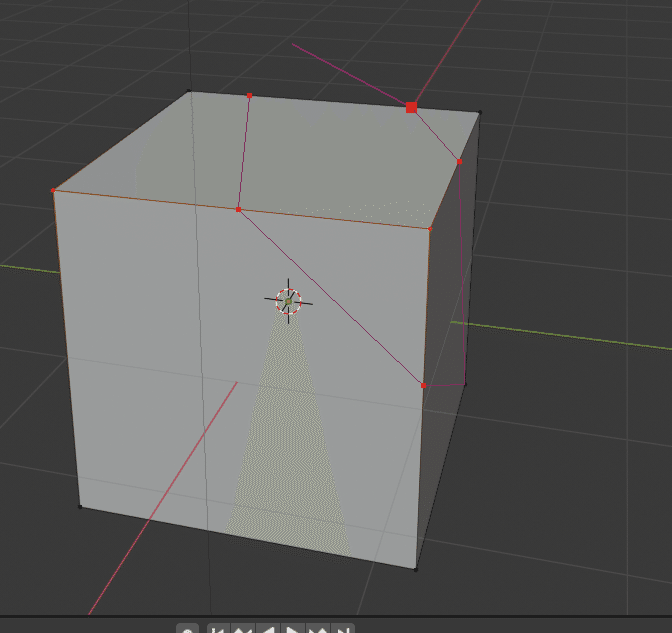Play the animation forward

click(293, 629)
